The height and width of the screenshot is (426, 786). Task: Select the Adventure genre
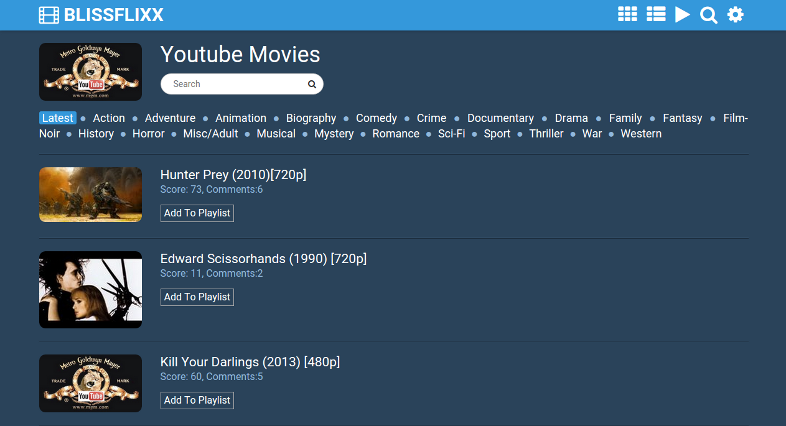[x=170, y=118]
